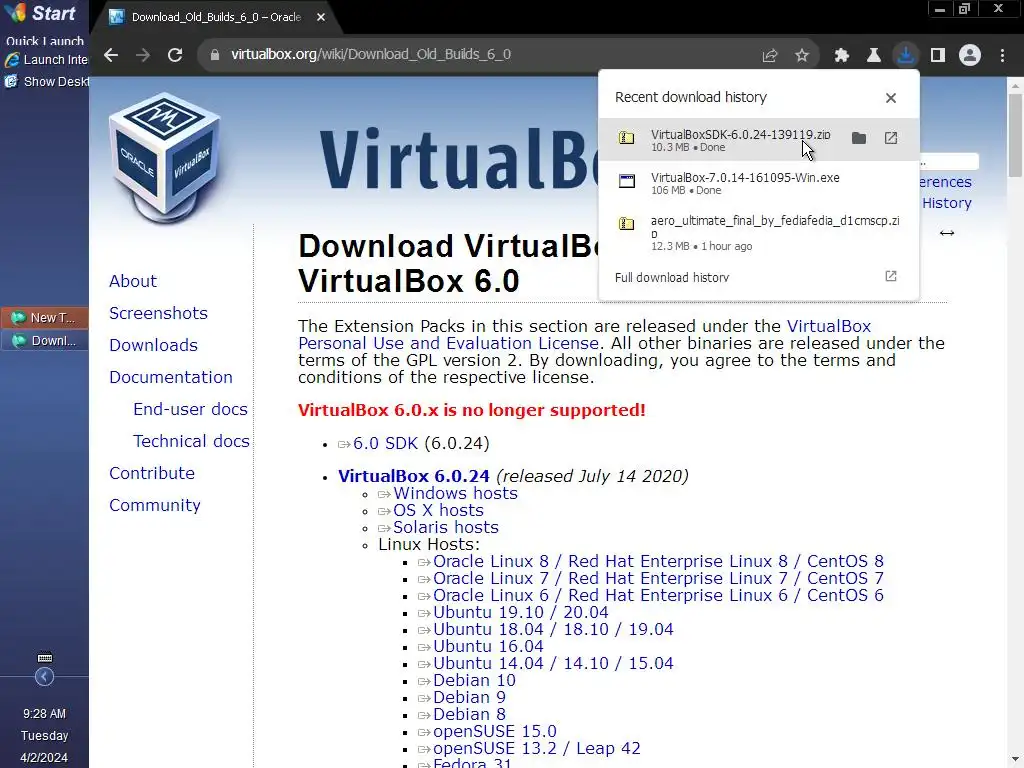
Task: Open Technical docs link
Action: (x=191, y=441)
